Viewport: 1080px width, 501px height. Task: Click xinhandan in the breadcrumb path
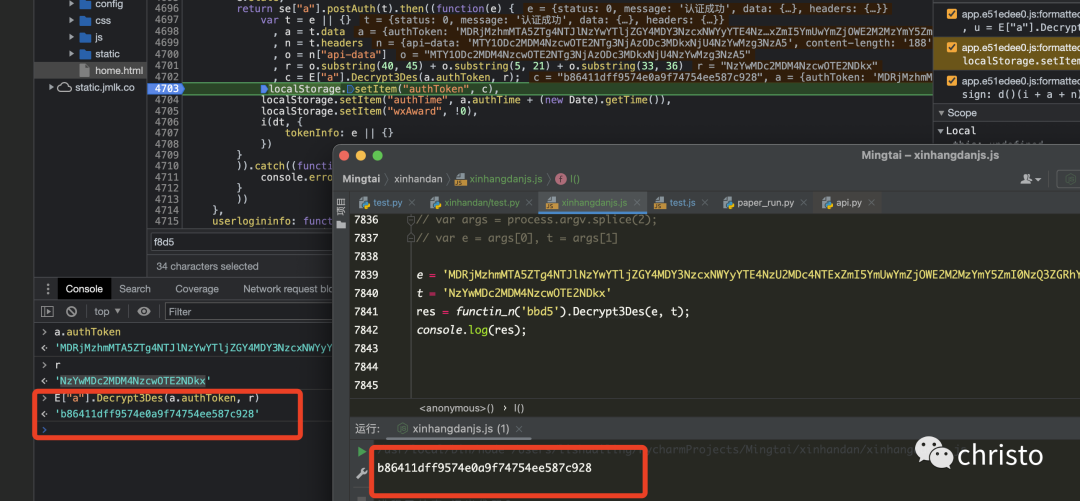(416, 179)
